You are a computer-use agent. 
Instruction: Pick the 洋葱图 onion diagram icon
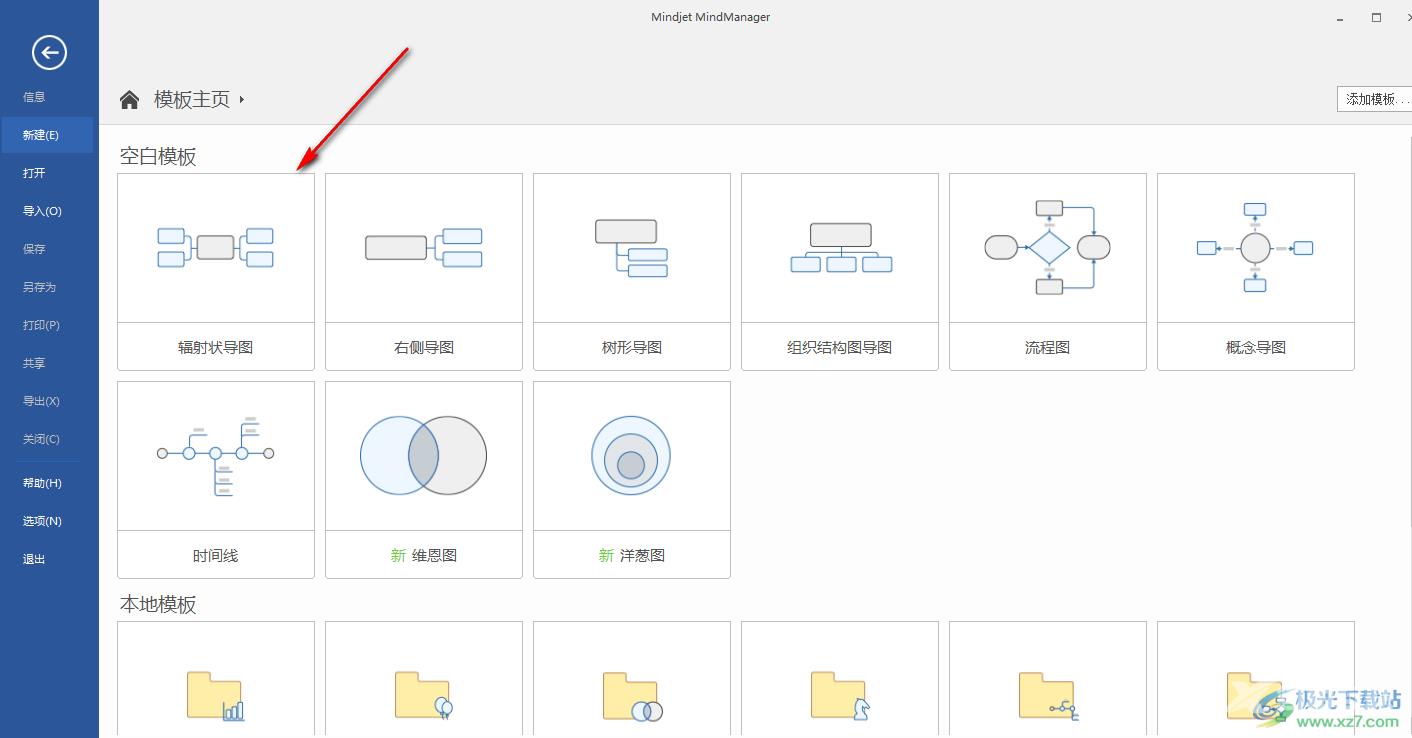(632, 456)
